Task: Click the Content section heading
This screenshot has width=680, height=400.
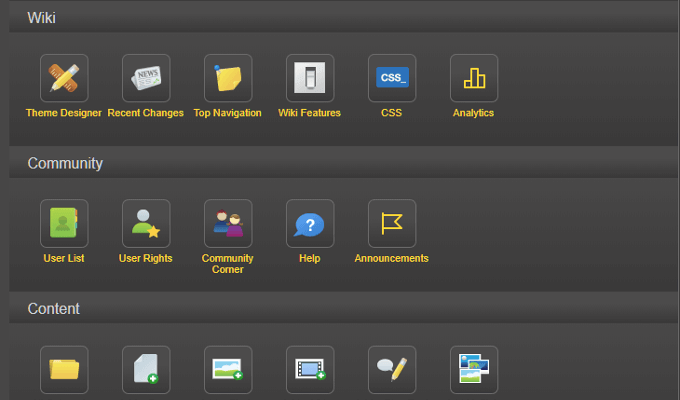Action: click(x=53, y=308)
